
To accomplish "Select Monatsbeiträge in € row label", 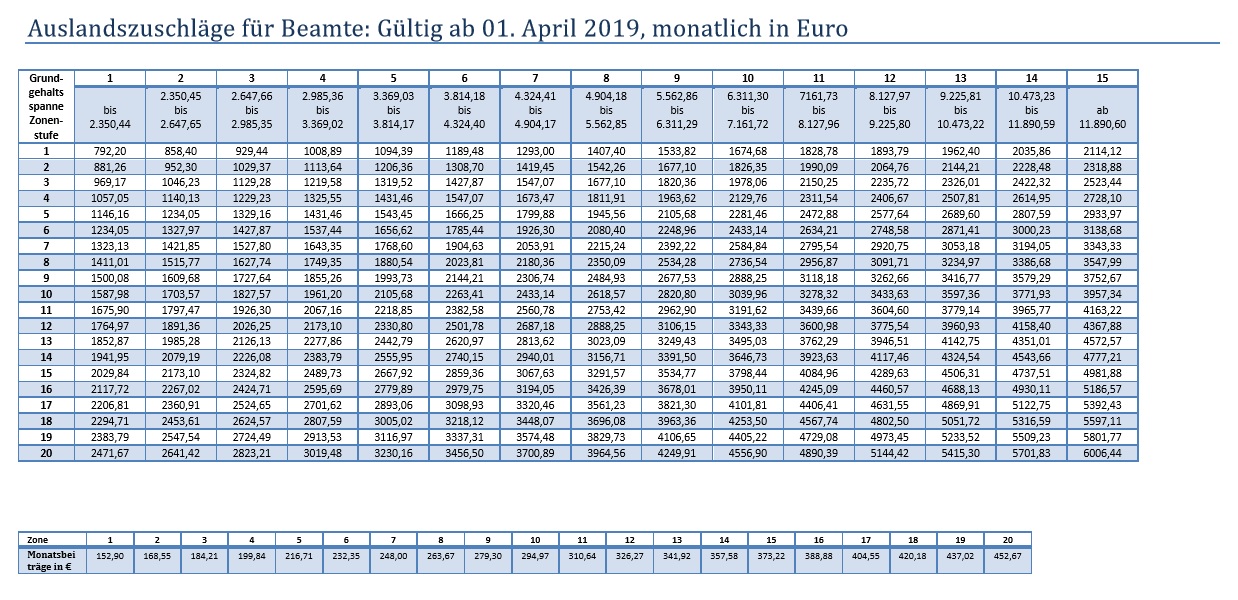I will (52, 559).
